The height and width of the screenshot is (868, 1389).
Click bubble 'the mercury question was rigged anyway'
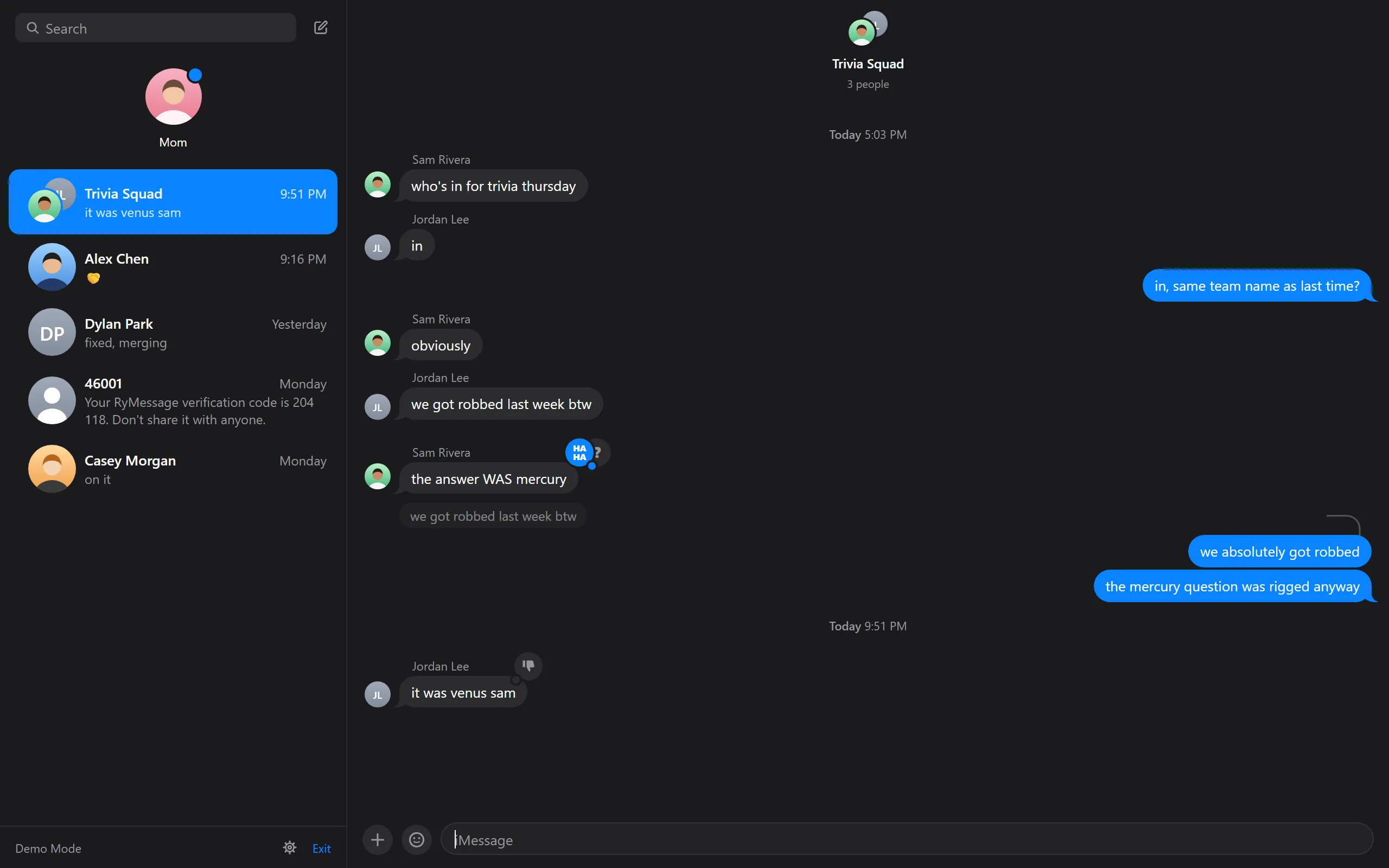click(x=1232, y=586)
